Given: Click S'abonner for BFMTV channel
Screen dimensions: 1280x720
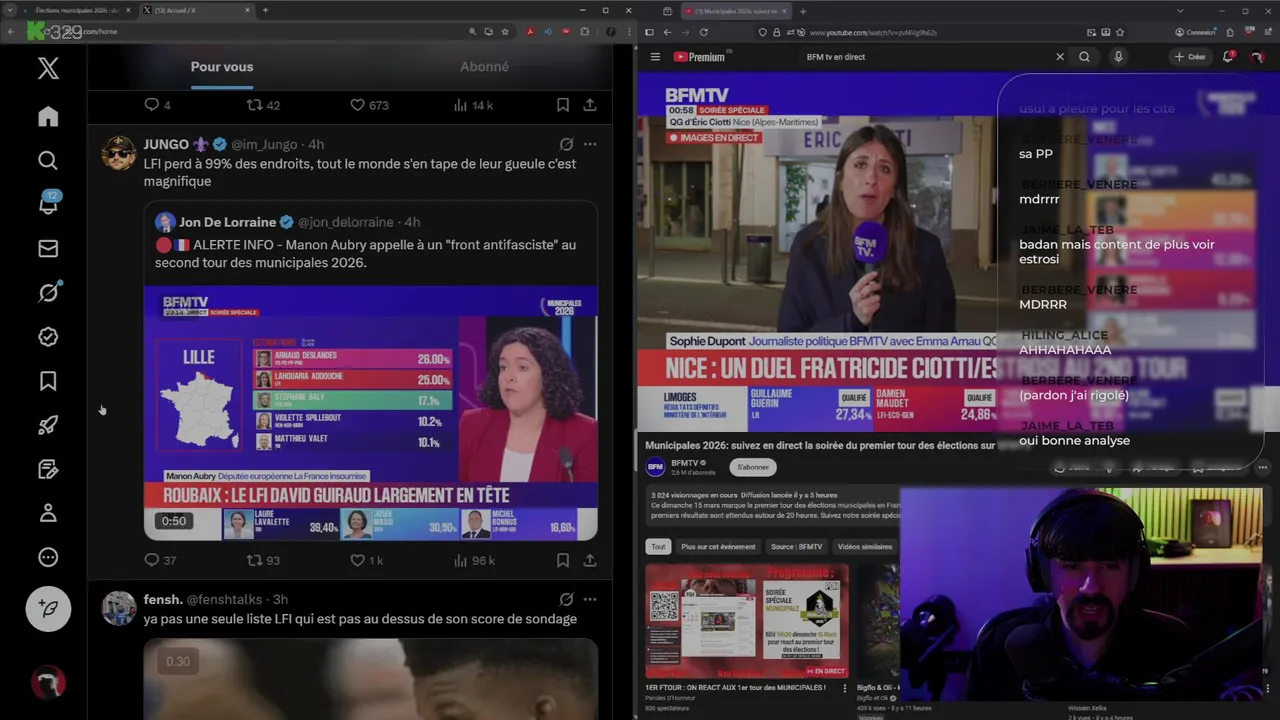Looking at the screenshot, I should (753, 467).
